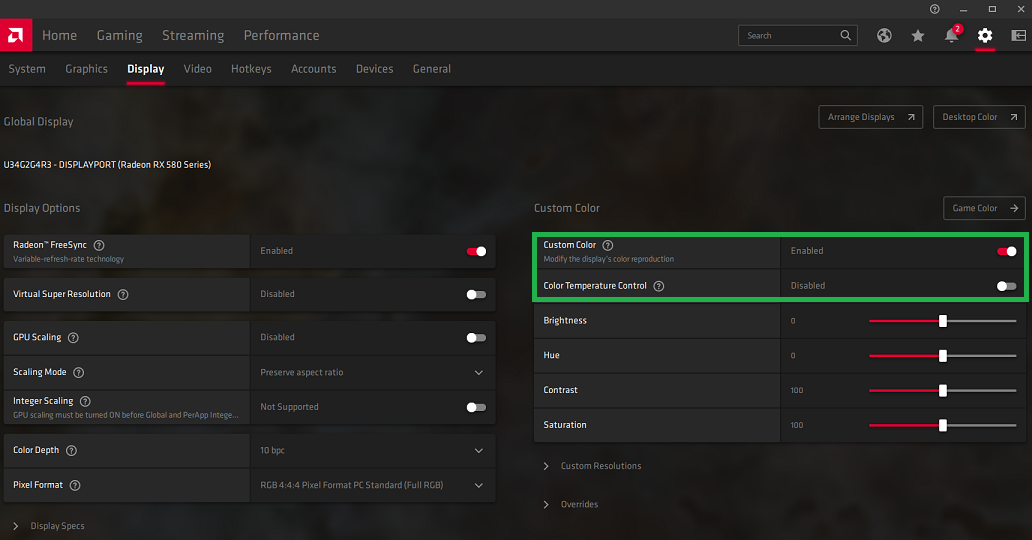Click the Global Display heading
1032x540 pixels.
pyautogui.click(x=38, y=122)
